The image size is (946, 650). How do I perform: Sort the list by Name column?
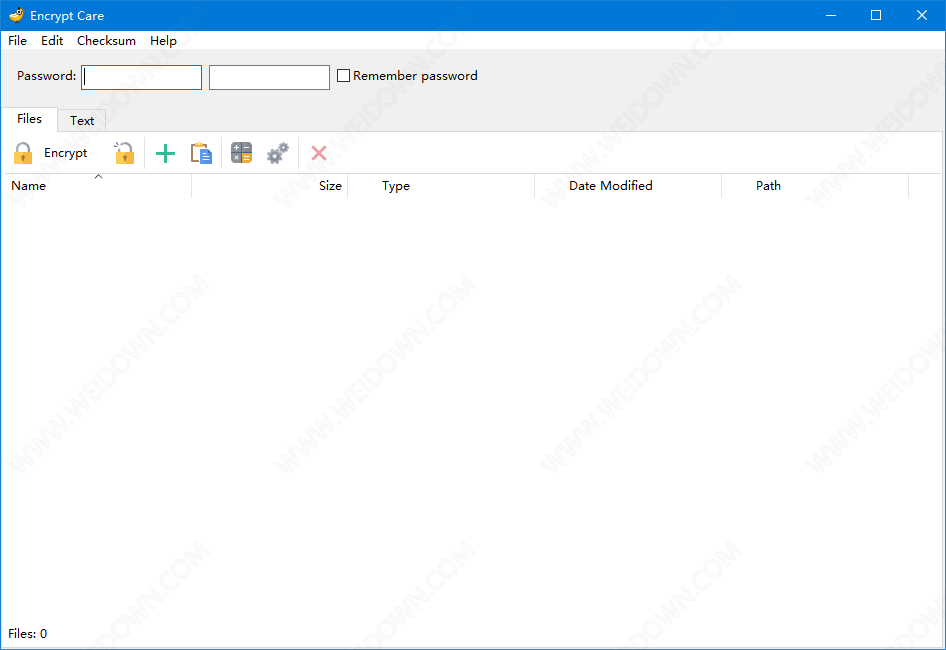(97, 186)
